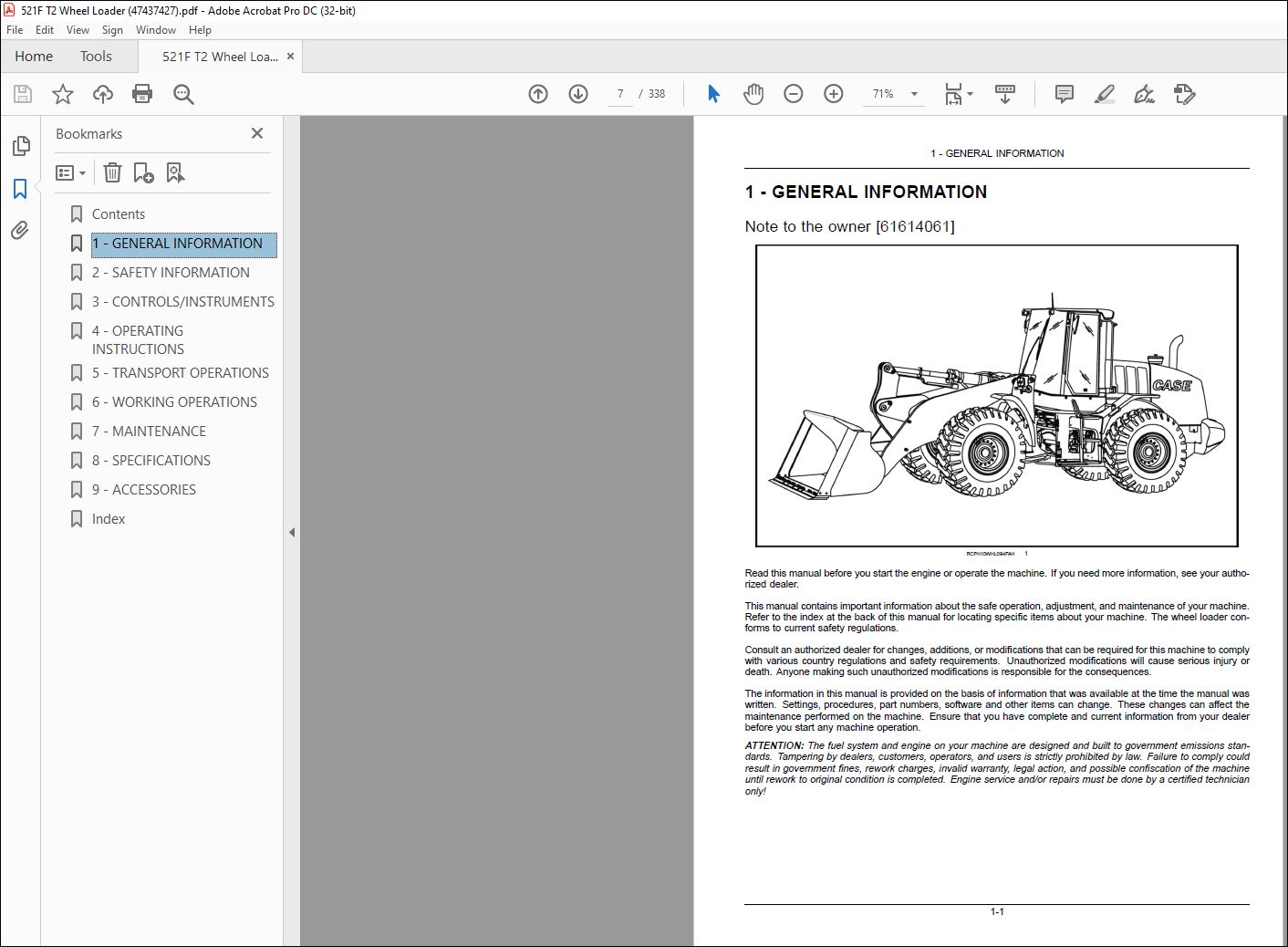Add a comment sticky note

coord(1064,94)
